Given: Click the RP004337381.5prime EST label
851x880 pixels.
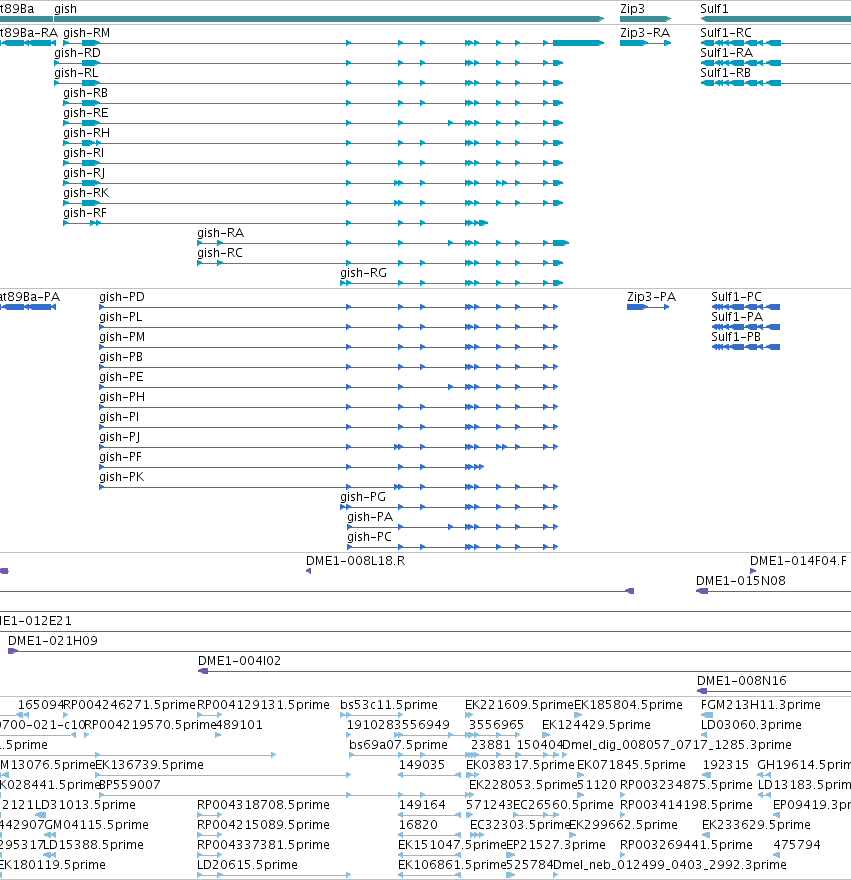Looking at the screenshot, I should point(263,845).
